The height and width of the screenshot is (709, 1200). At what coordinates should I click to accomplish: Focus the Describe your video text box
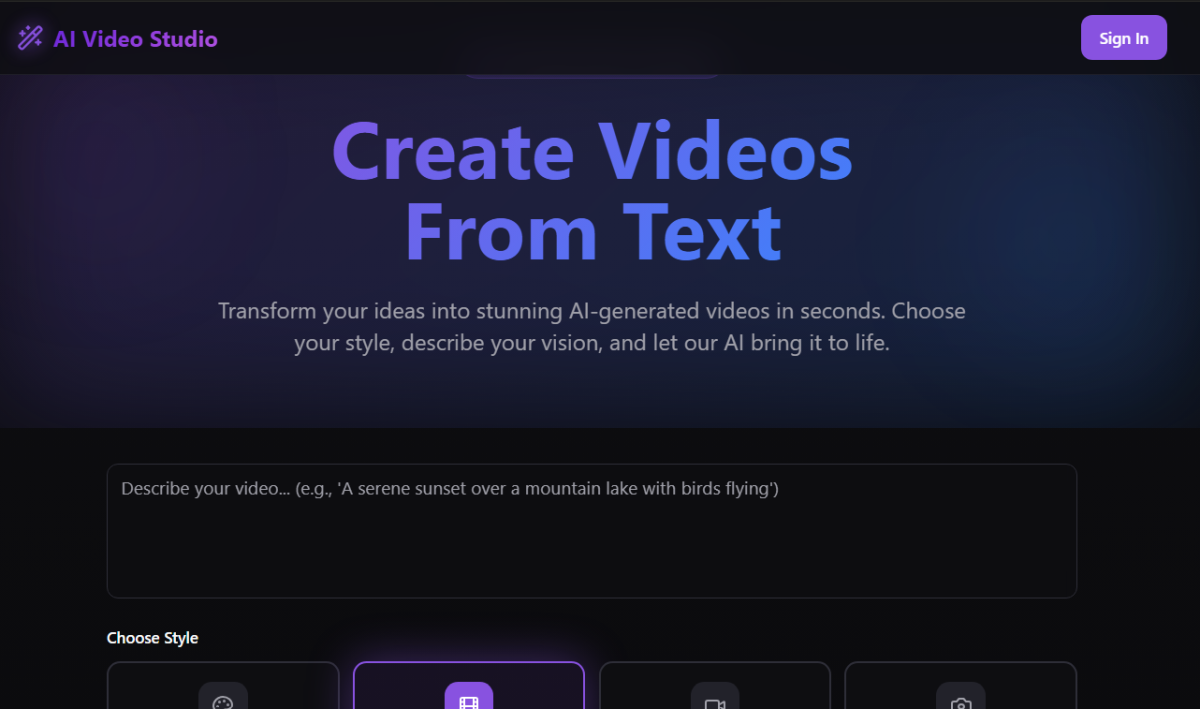pos(591,530)
